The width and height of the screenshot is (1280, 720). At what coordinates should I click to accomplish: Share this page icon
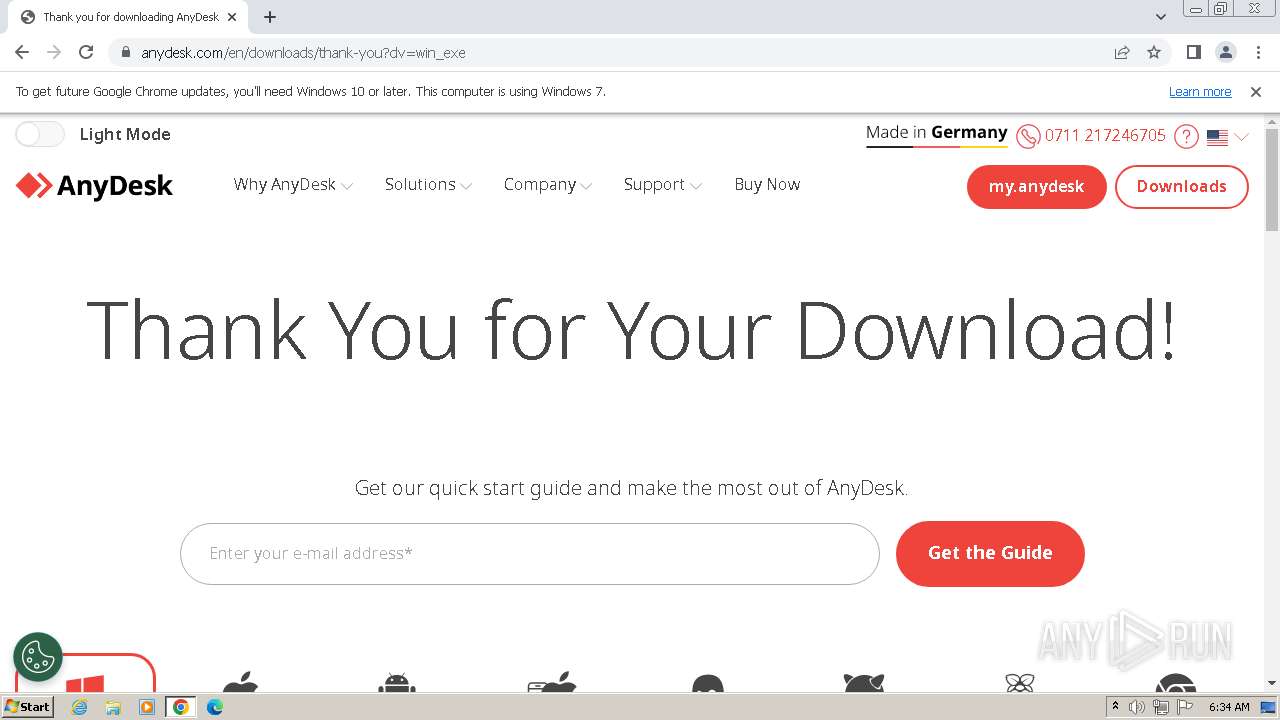(1122, 53)
